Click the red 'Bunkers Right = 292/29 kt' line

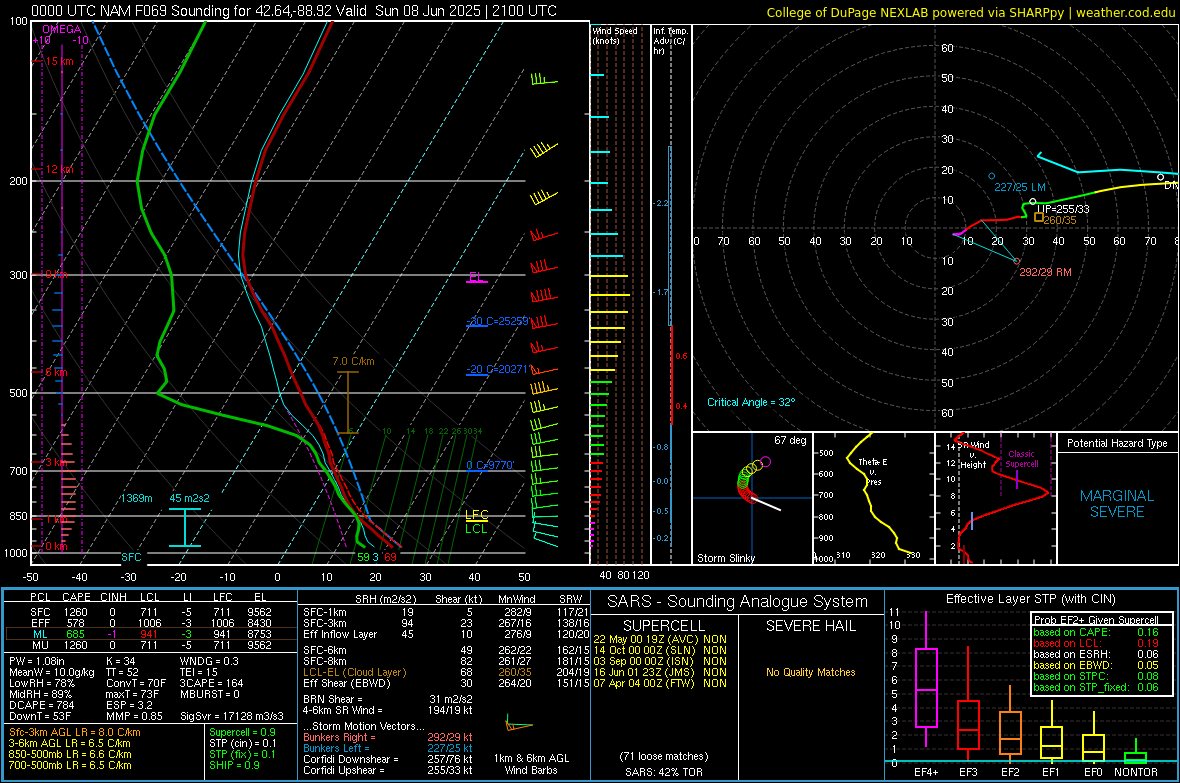388,738
